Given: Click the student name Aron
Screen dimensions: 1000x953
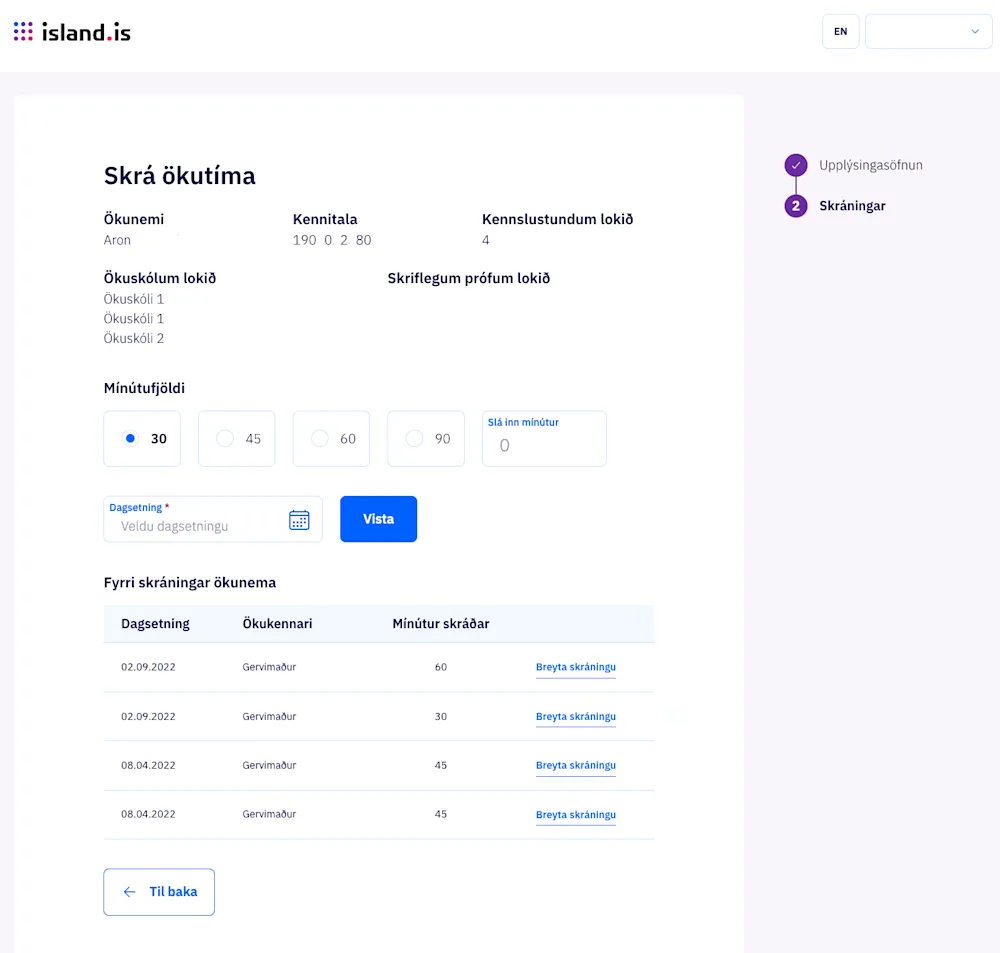Looking at the screenshot, I should (117, 240).
